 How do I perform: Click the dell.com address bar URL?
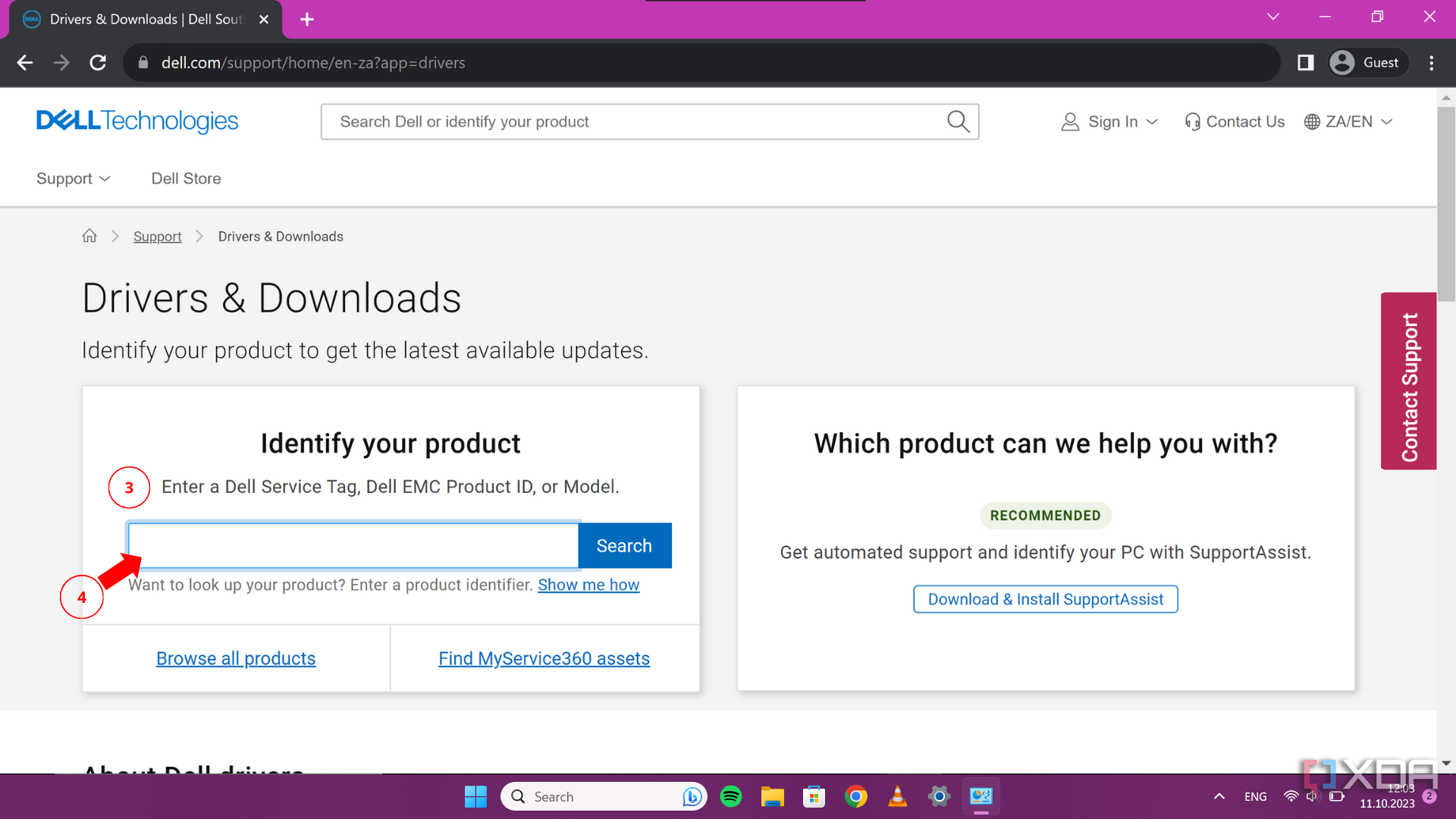[313, 63]
